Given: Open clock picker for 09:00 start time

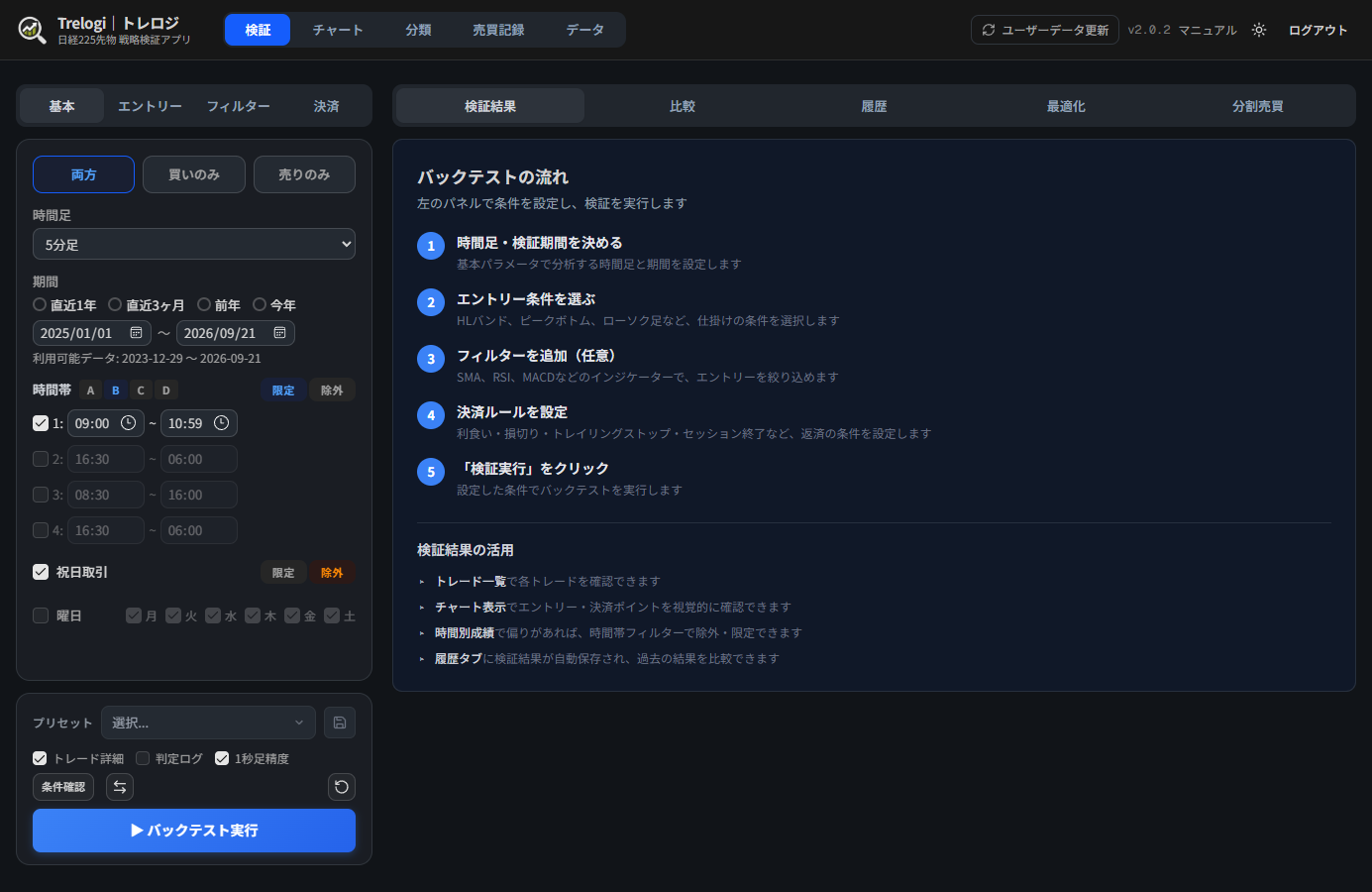Looking at the screenshot, I should [x=129, y=423].
